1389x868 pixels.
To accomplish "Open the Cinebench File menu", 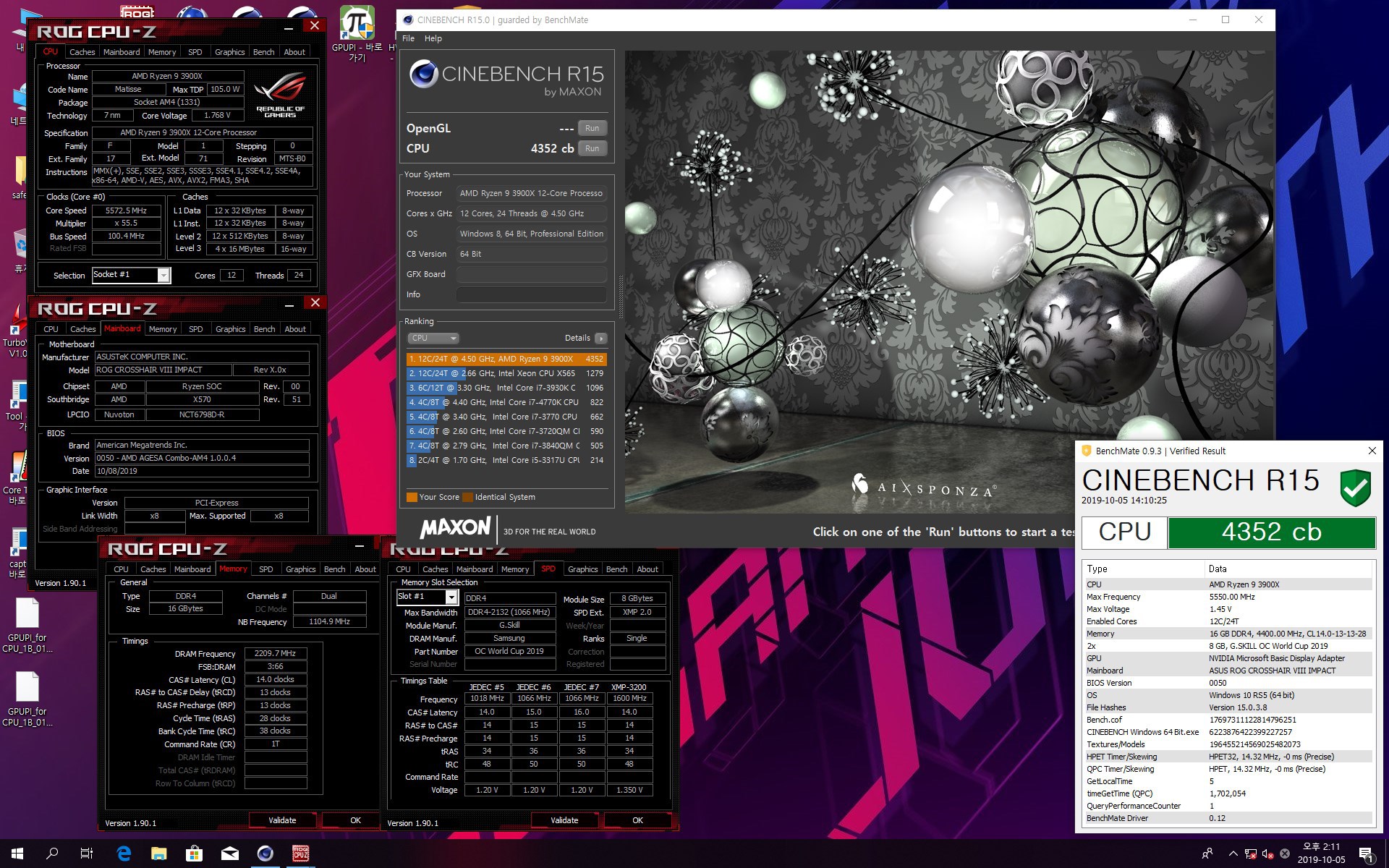I will [x=408, y=38].
